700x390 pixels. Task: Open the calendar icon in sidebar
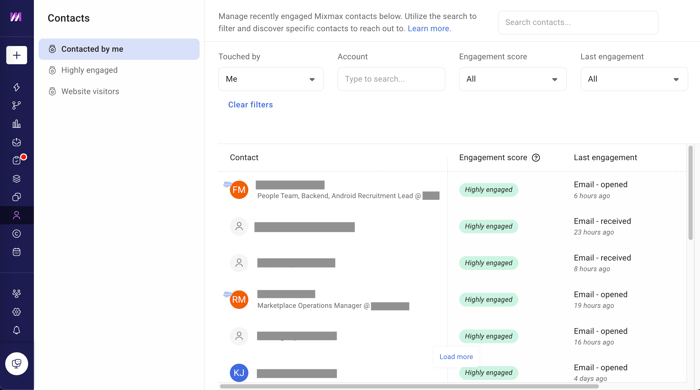17,252
